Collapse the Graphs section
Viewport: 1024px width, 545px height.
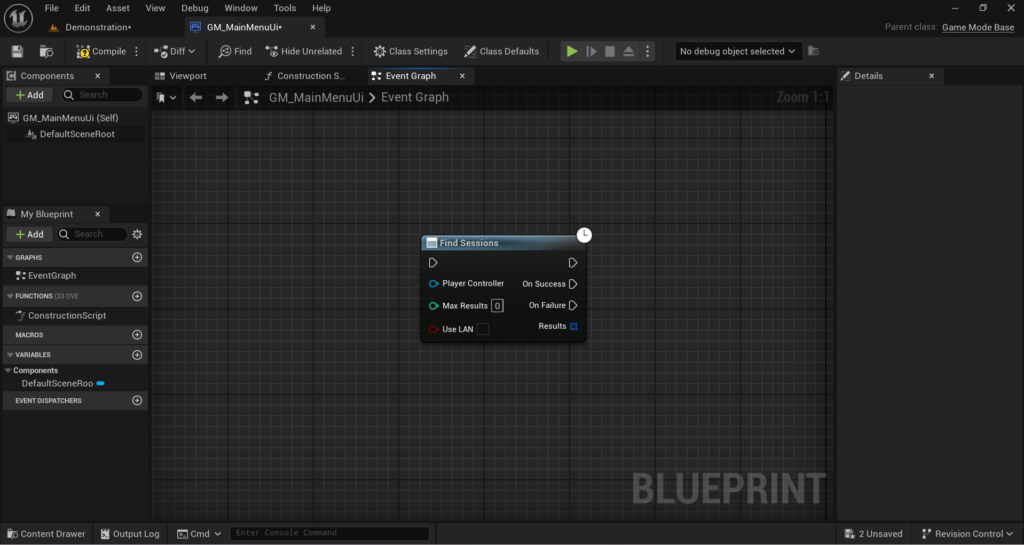[10, 258]
